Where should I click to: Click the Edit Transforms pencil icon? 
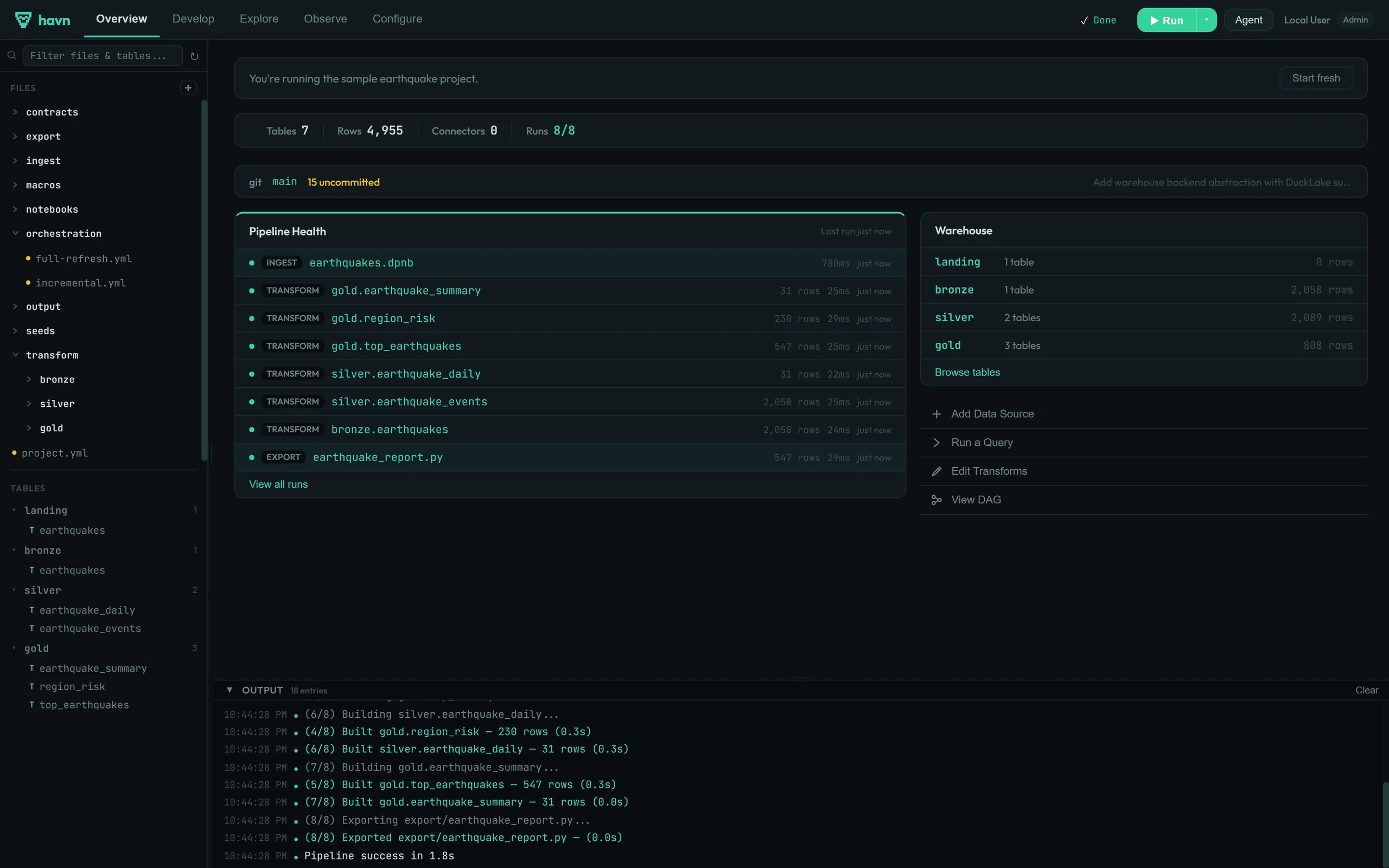click(x=936, y=471)
